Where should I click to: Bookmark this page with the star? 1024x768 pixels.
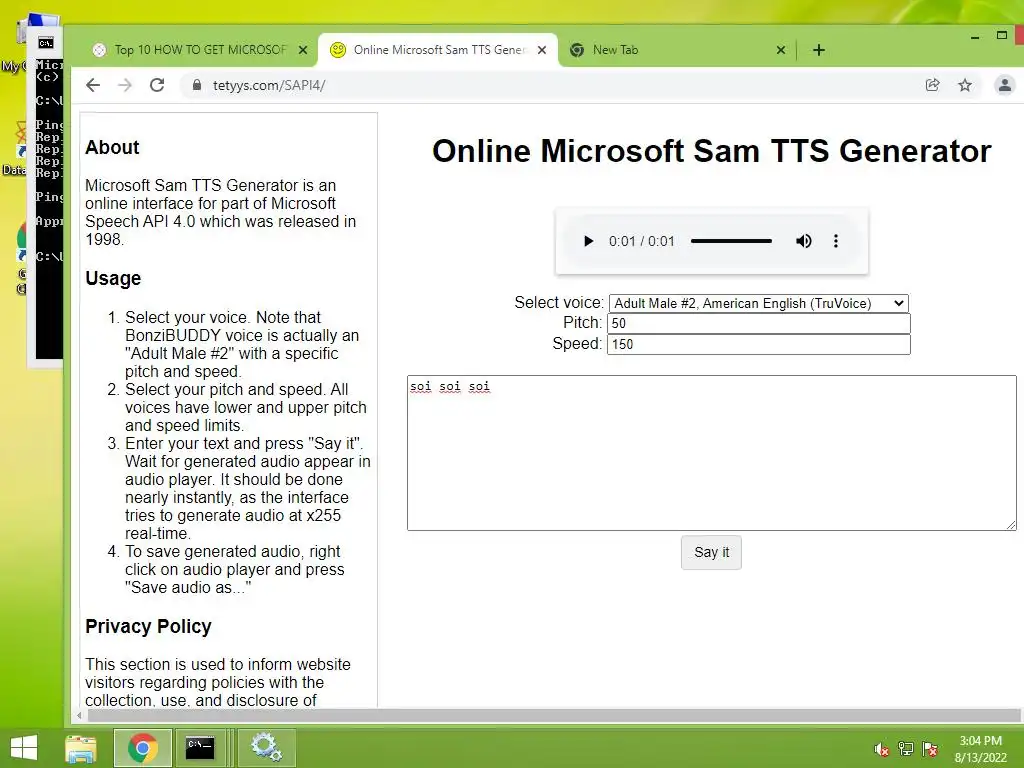tap(965, 85)
